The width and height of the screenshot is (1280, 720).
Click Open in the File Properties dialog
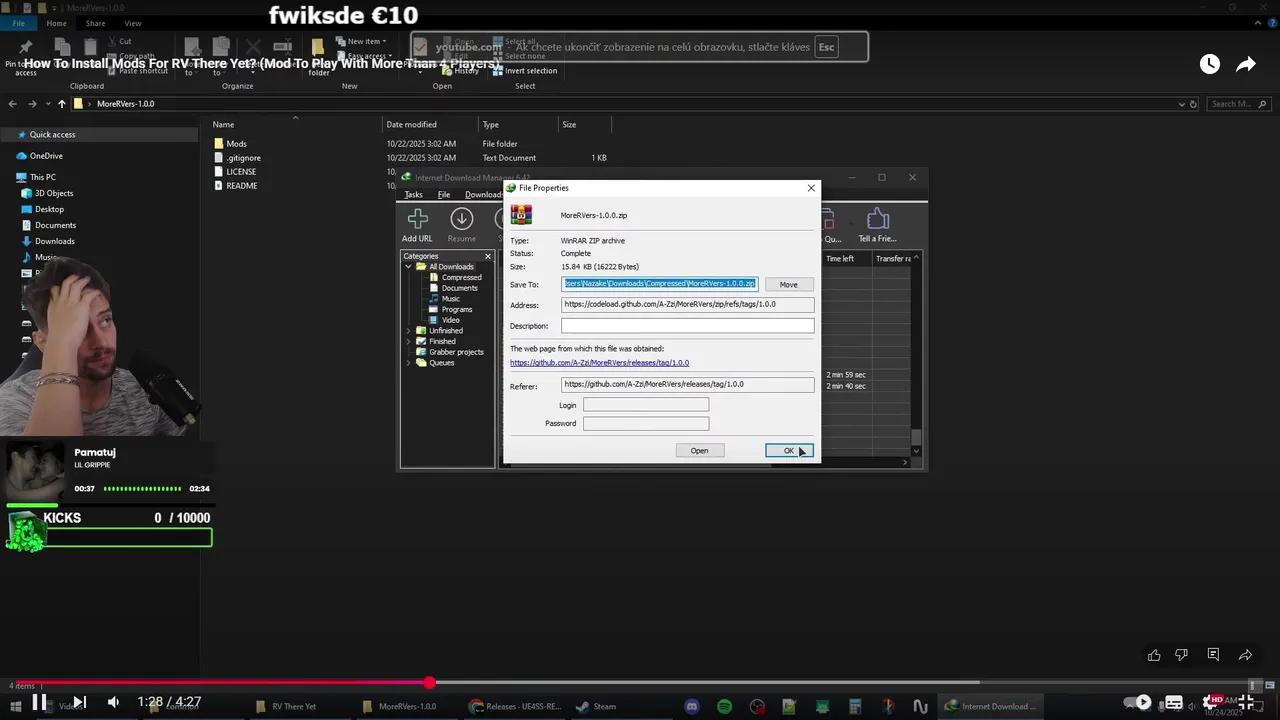[700, 451]
